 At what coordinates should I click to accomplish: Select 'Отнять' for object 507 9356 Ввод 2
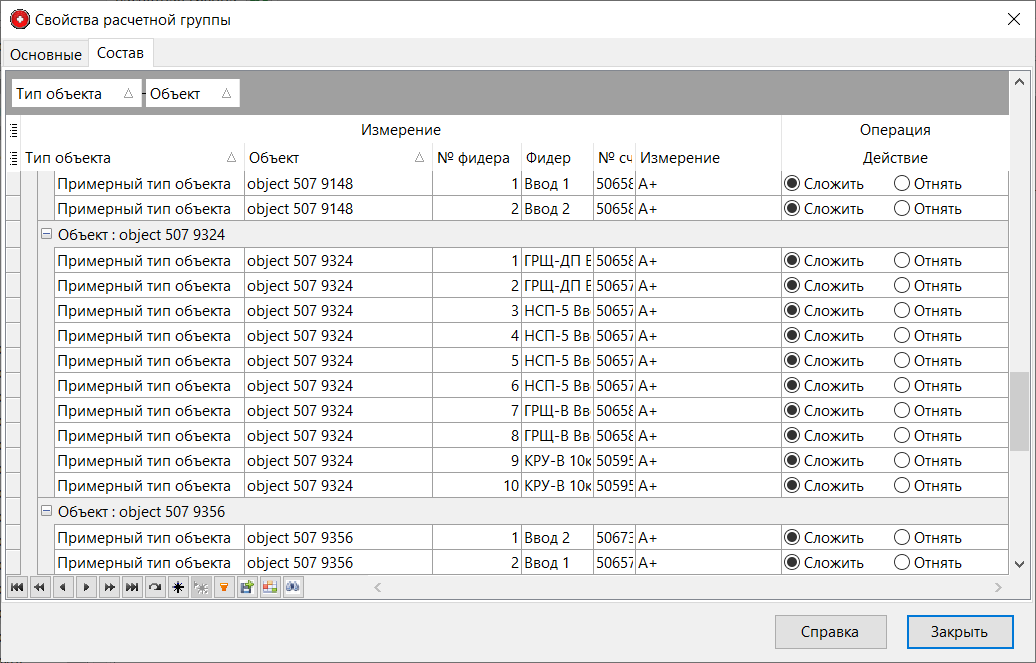902,538
